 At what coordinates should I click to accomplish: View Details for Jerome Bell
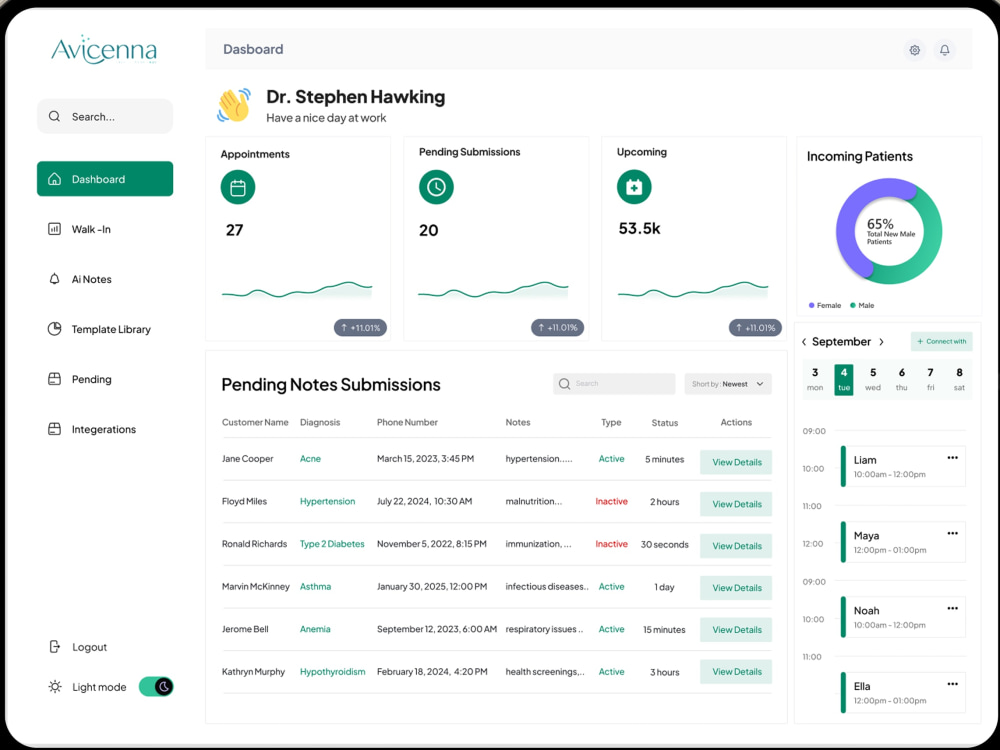[736, 629]
